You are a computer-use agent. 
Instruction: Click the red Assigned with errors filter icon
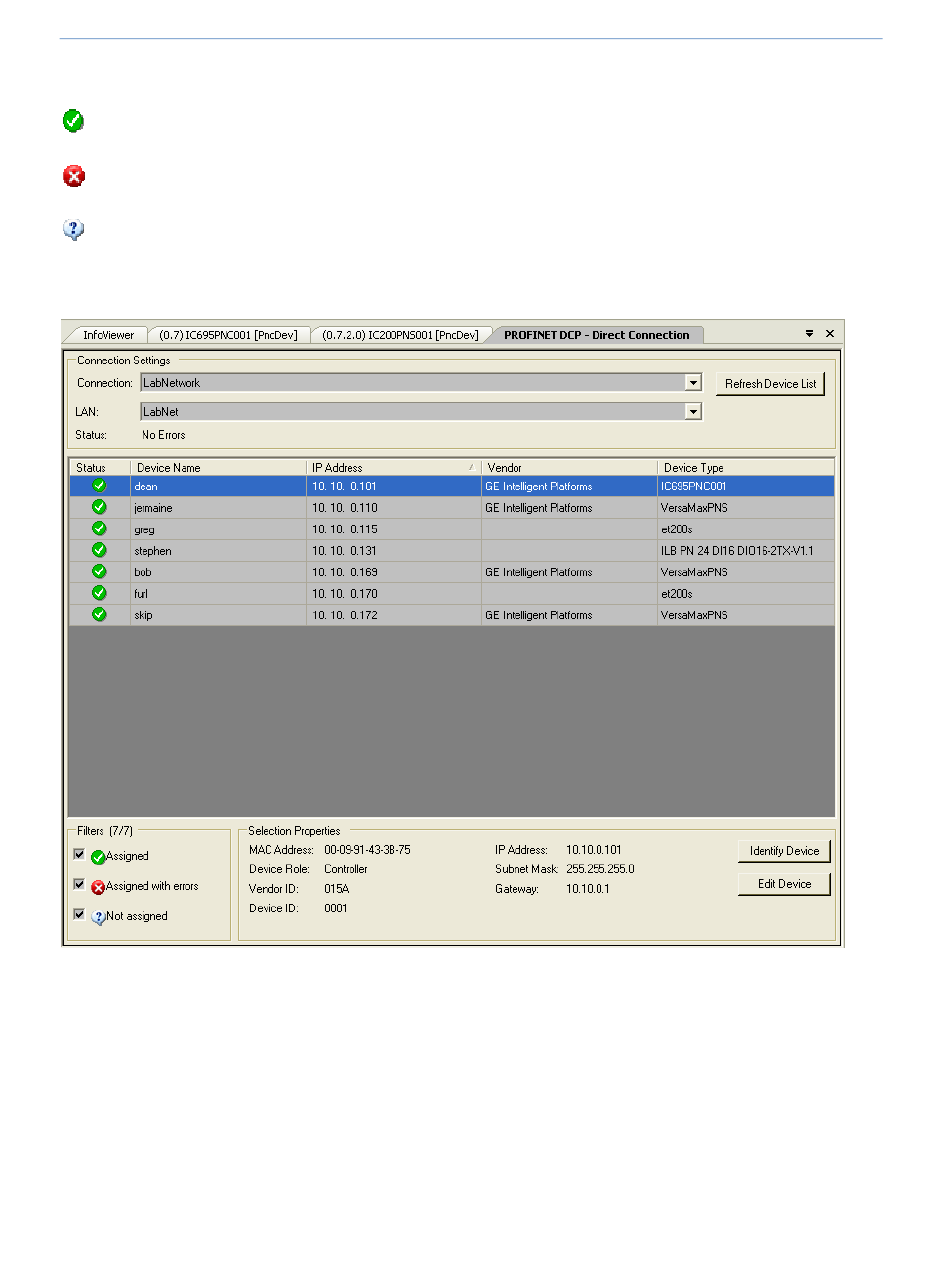[x=98, y=887]
